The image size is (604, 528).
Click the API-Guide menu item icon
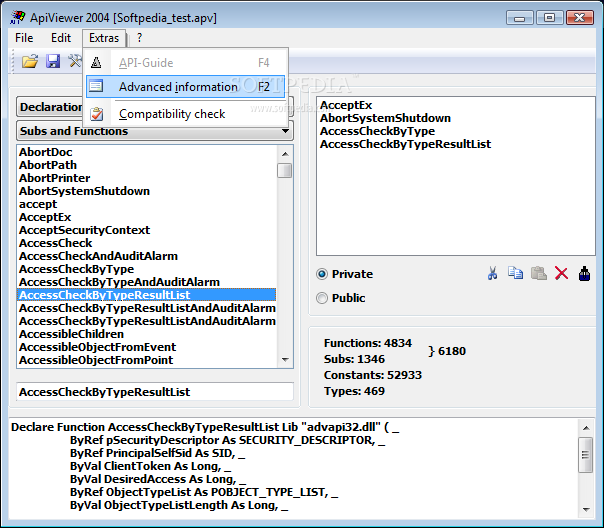pyautogui.click(x=96, y=62)
